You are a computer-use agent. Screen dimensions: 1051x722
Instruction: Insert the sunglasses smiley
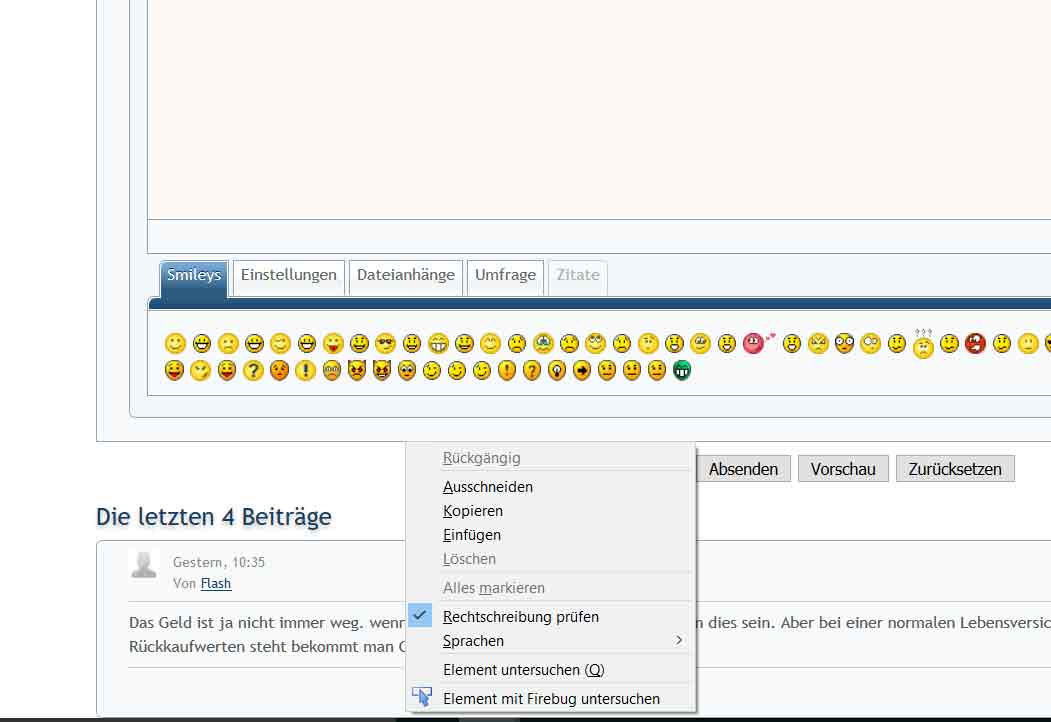(x=385, y=344)
